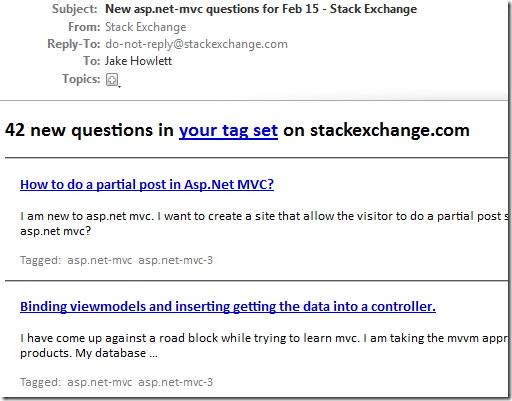Click the email subject line text
The height and width of the screenshot is (401, 512).
tap(261, 9)
